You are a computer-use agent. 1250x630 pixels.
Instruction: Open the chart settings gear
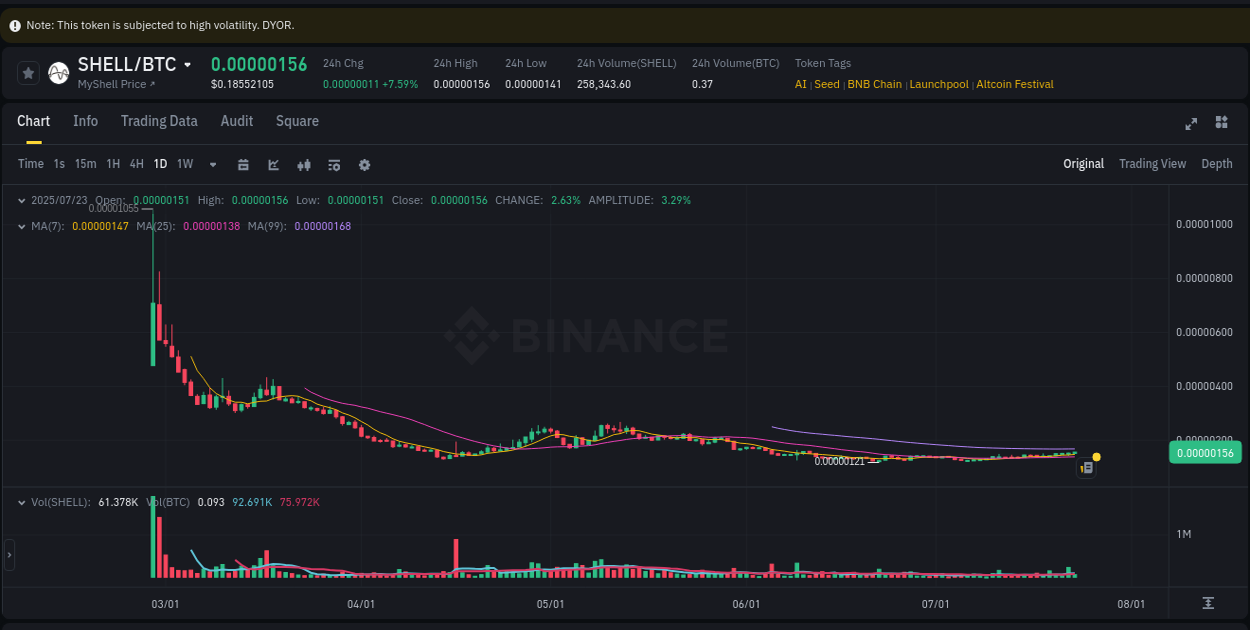pos(364,163)
